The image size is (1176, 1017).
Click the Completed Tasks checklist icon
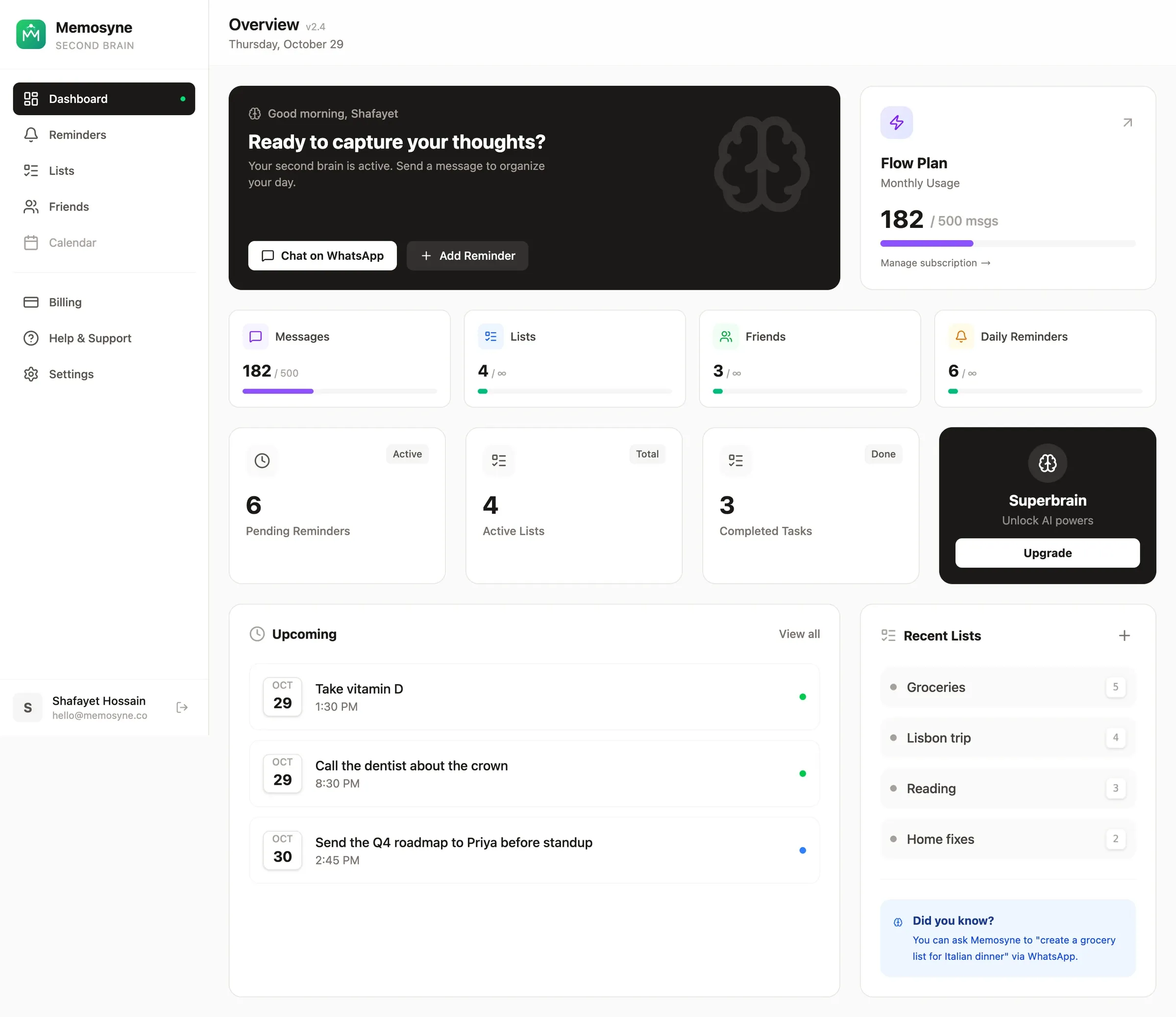click(x=735, y=461)
